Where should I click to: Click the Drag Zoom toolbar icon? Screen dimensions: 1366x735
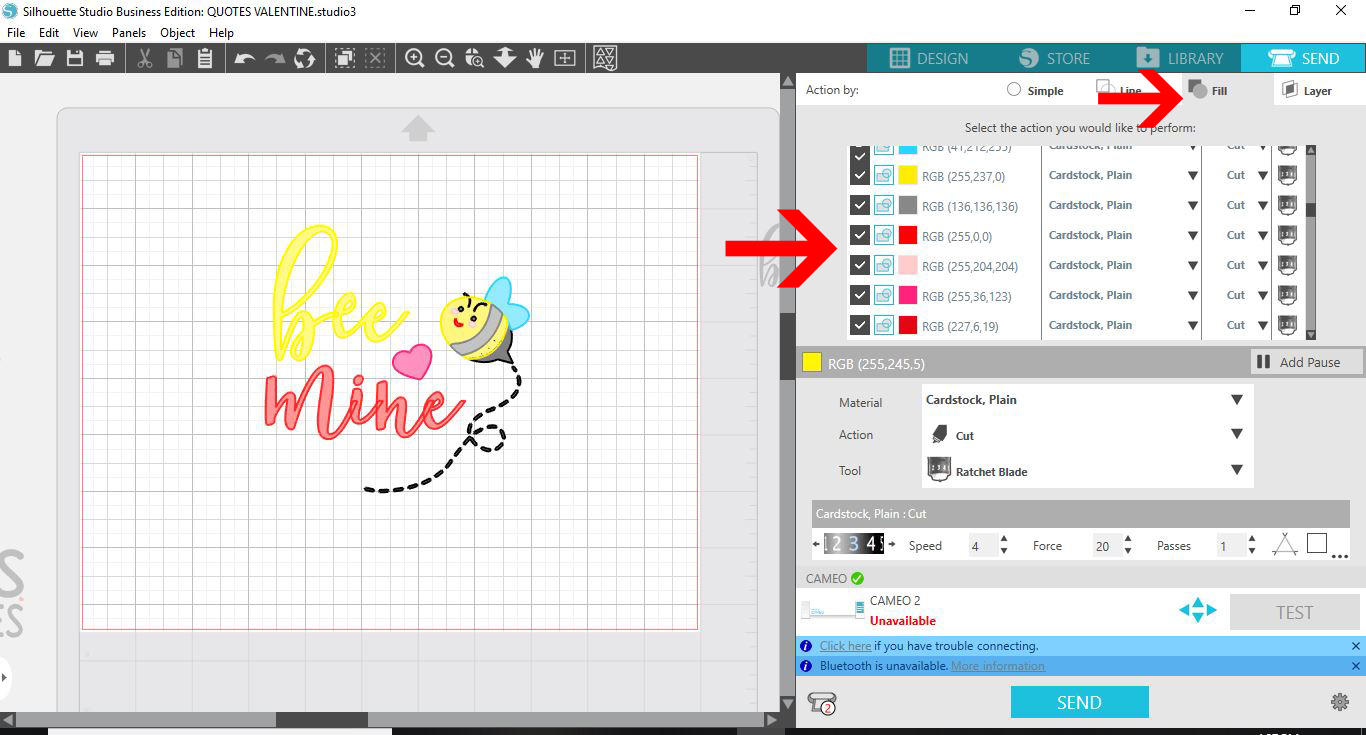474,57
